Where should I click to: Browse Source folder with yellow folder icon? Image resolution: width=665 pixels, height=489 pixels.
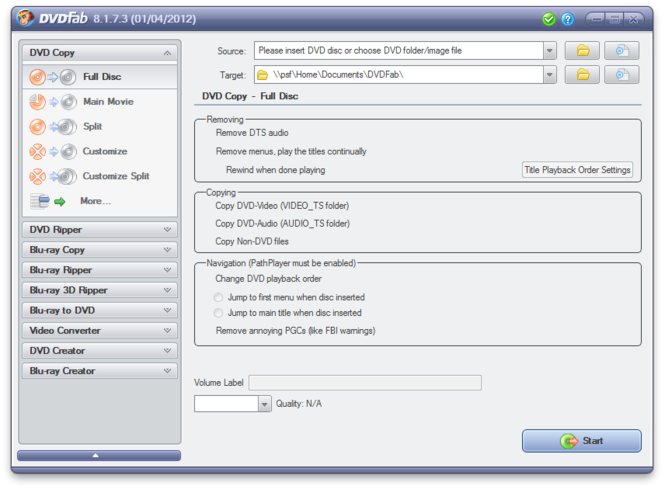[582, 51]
